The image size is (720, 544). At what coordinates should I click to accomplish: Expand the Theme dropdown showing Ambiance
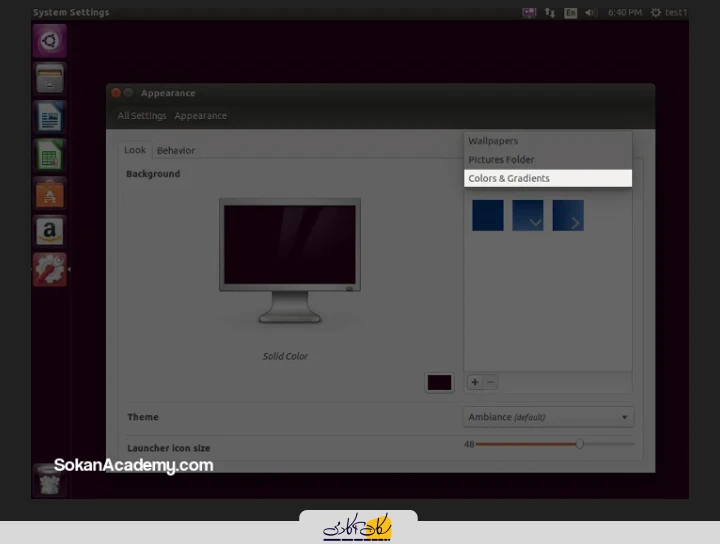click(x=548, y=417)
